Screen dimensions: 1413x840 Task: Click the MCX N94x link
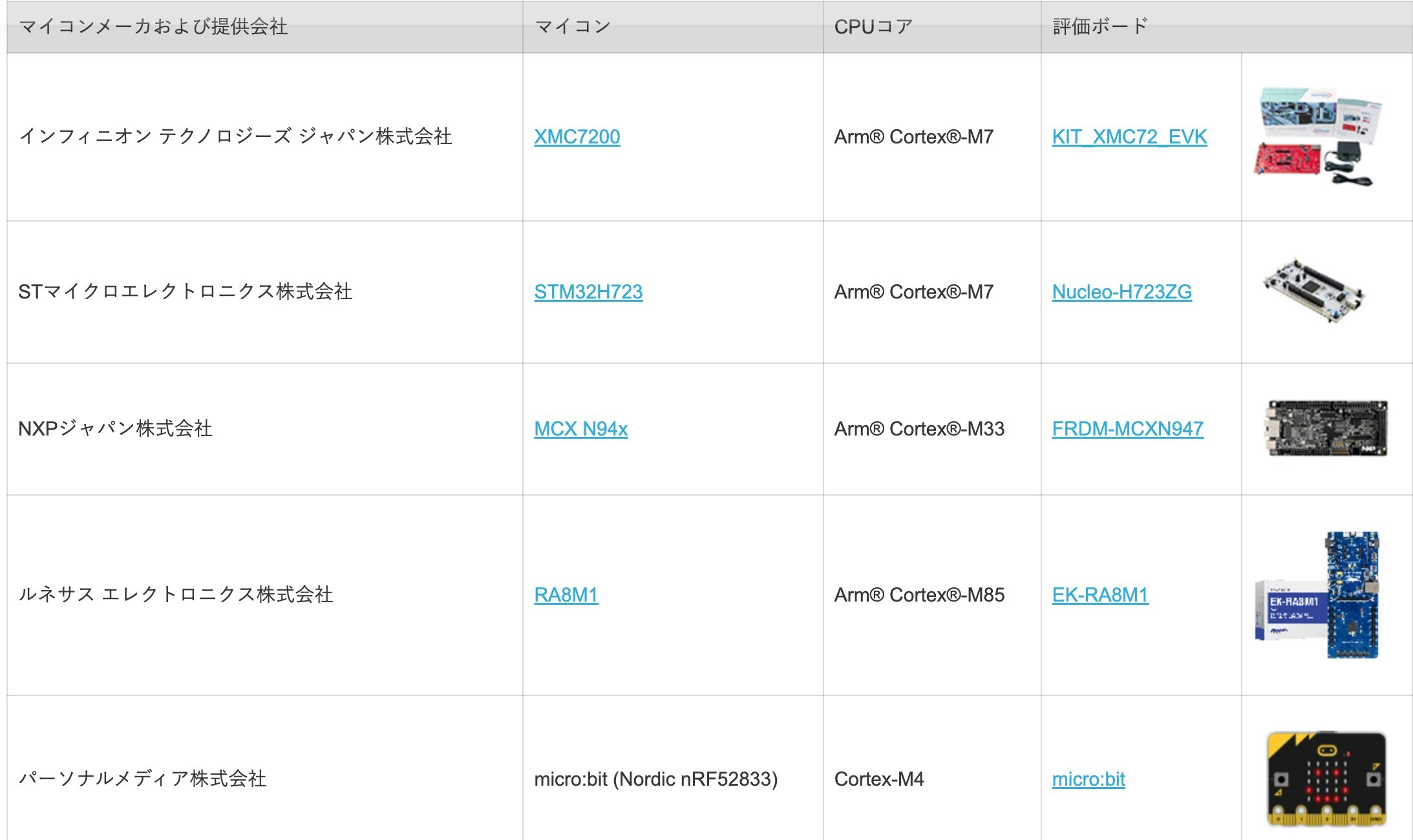580,429
